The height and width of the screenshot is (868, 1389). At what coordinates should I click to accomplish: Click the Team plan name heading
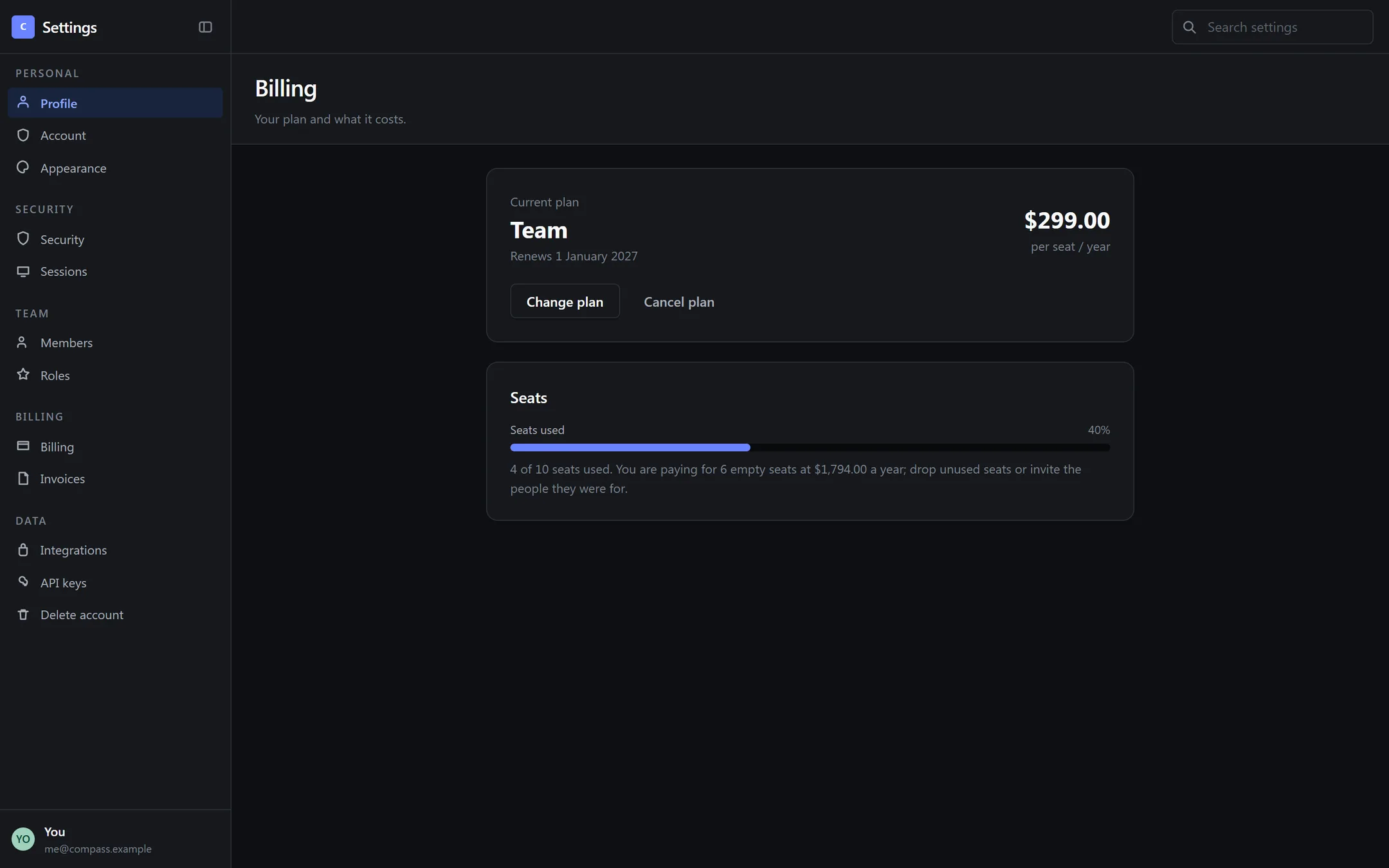(x=538, y=230)
